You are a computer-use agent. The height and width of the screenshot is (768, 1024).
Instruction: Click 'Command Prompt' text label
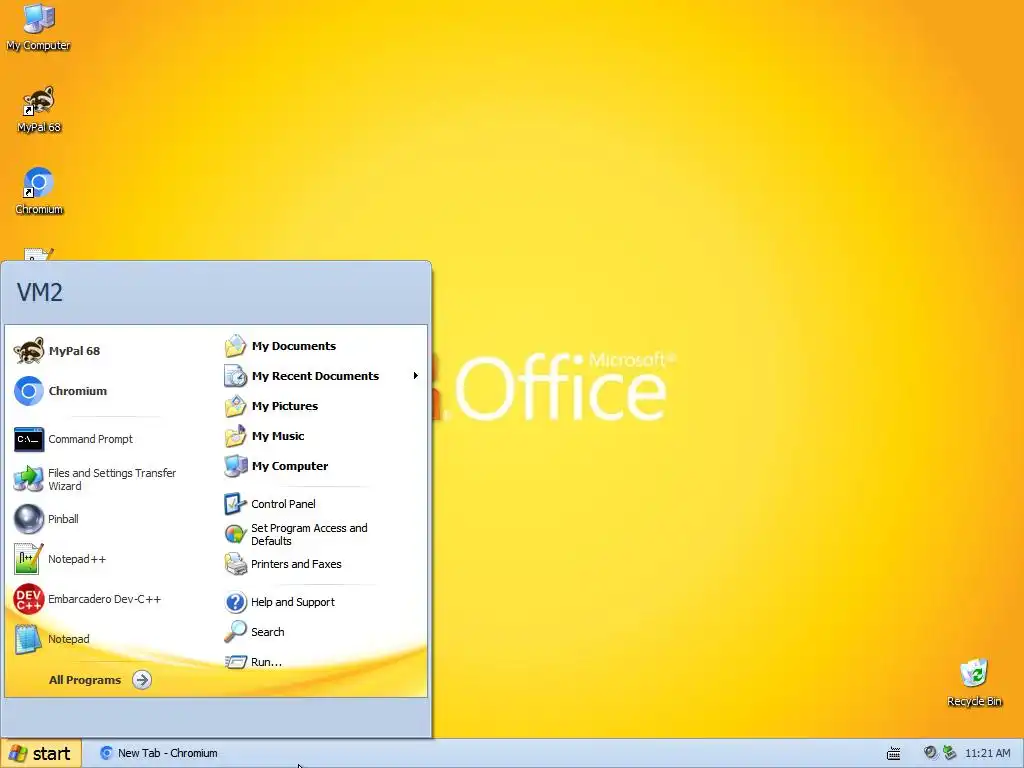pos(90,439)
